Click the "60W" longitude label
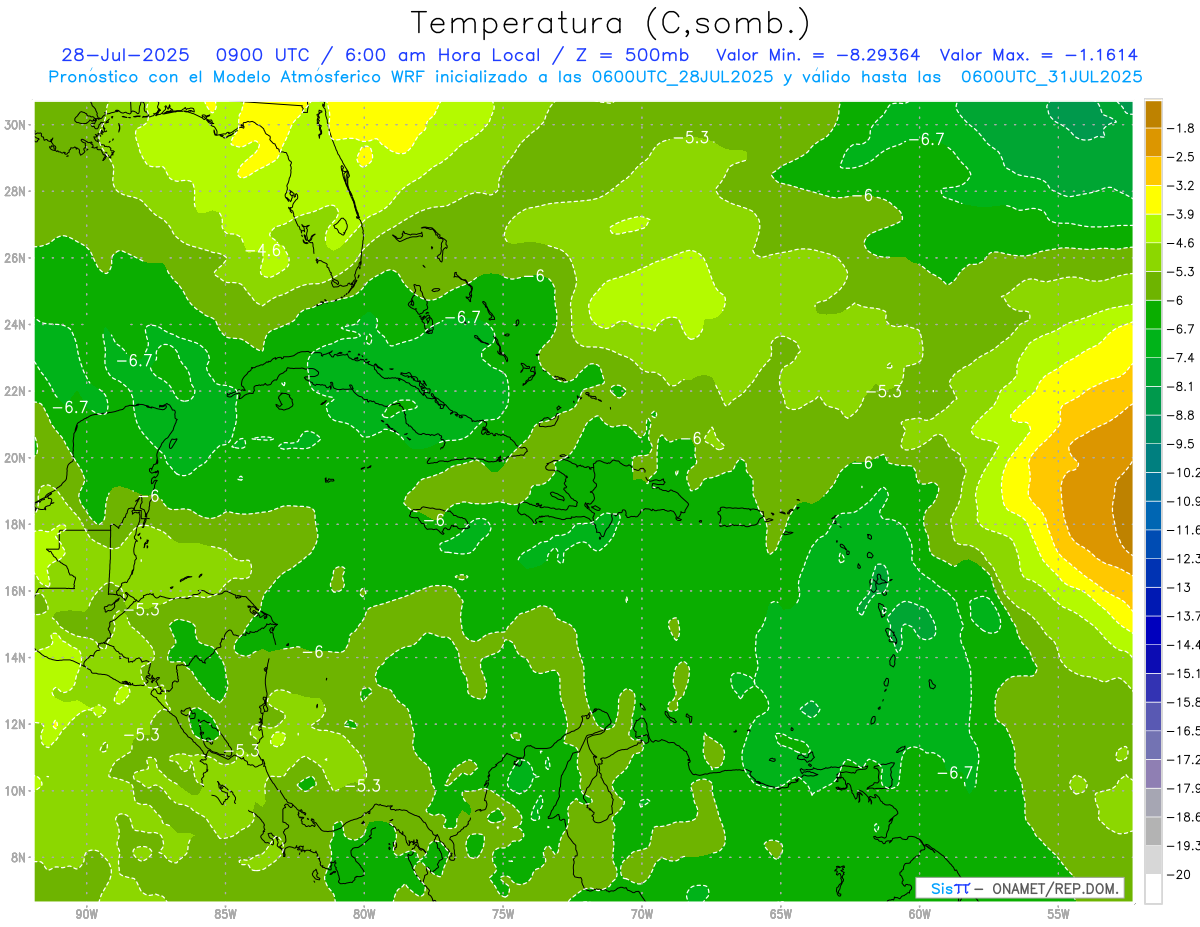 tap(920, 914)
